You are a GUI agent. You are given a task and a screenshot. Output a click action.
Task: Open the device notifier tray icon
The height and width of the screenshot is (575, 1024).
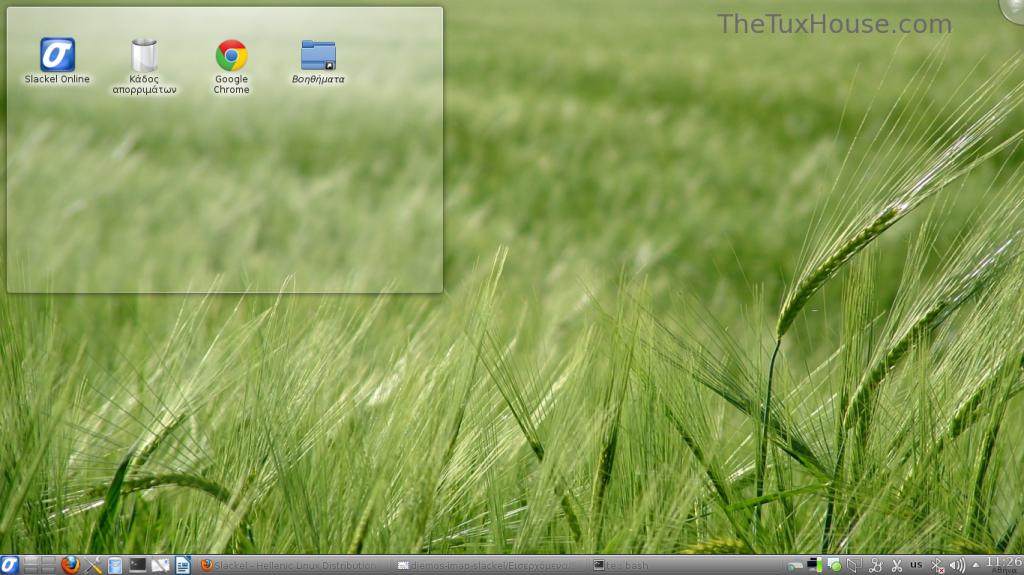854,565
